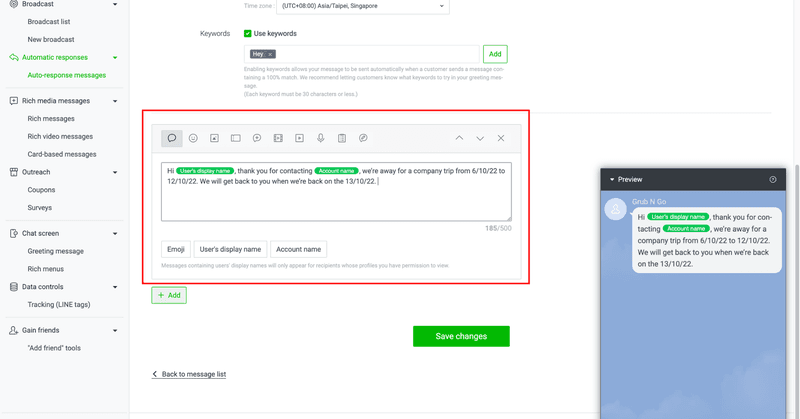Screen dimensions: 800x419
Task: Click the Gain friends person icon
Action: pyautogui.click(x=14, y=330)
